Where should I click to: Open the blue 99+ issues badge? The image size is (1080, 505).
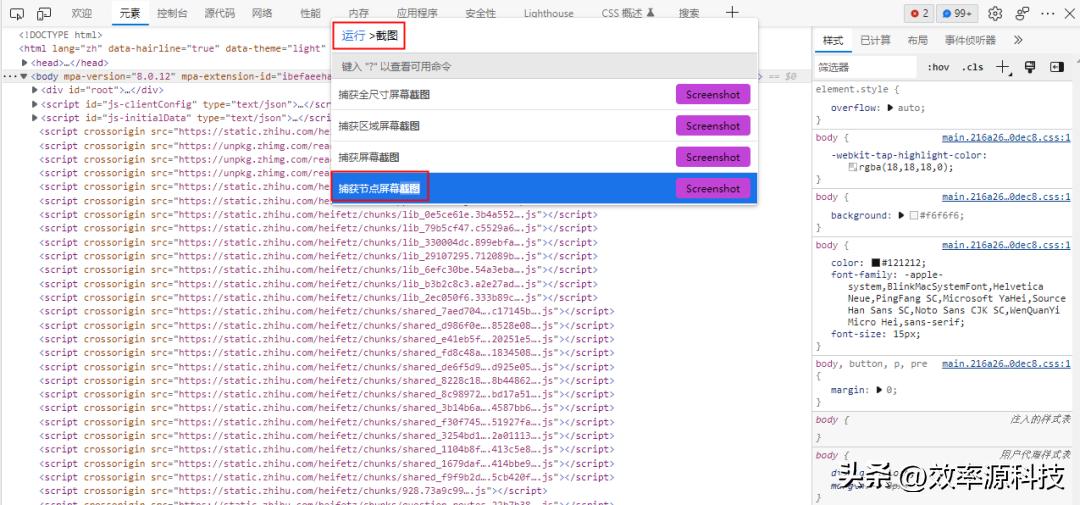[x=957, y=13]
